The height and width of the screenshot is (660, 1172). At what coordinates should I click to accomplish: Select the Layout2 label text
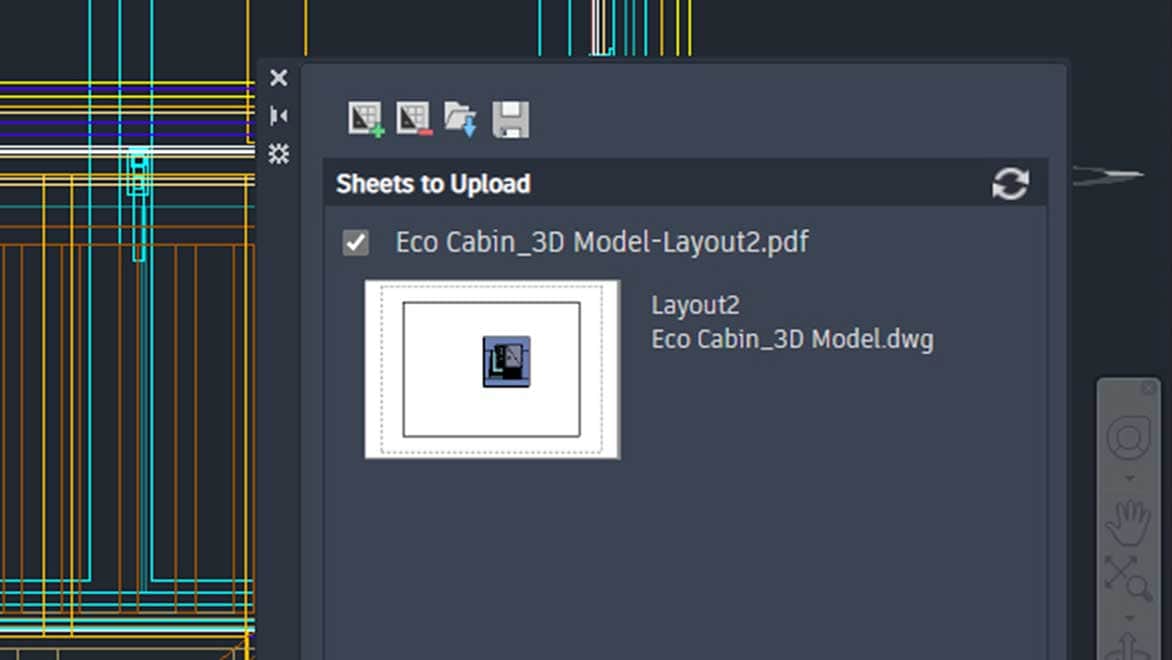click(694, 304)
